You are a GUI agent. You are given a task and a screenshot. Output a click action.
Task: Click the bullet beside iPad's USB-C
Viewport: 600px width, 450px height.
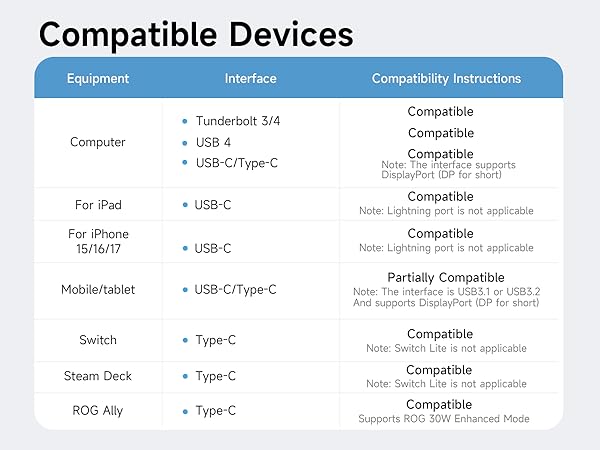click(x=185, y=205)
